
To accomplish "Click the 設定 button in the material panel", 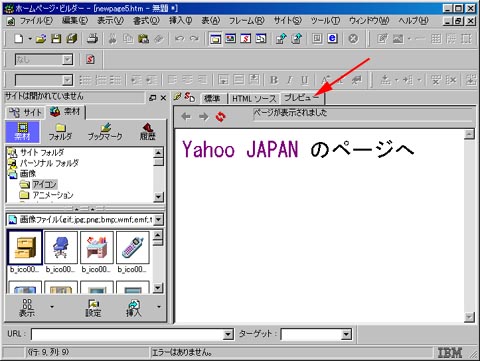I will tap(93, 308).
